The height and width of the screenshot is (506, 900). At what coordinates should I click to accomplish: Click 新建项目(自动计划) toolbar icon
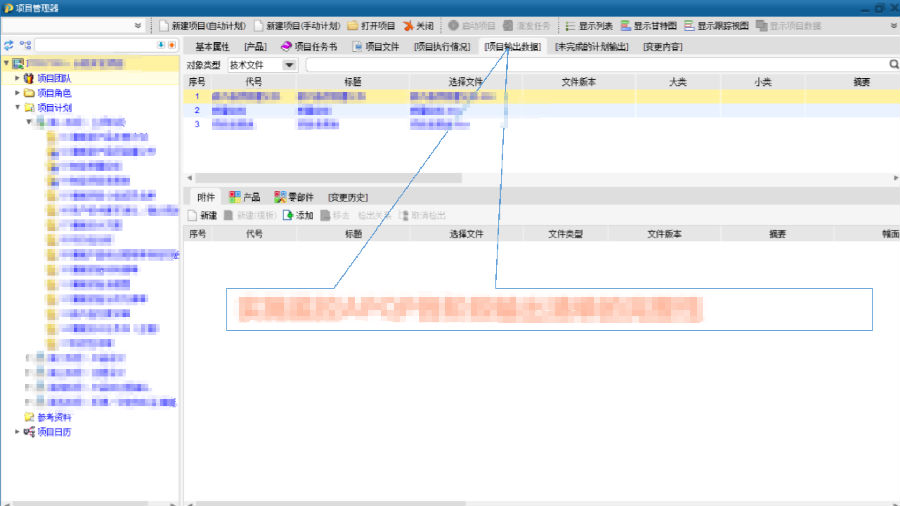(164, 26)
